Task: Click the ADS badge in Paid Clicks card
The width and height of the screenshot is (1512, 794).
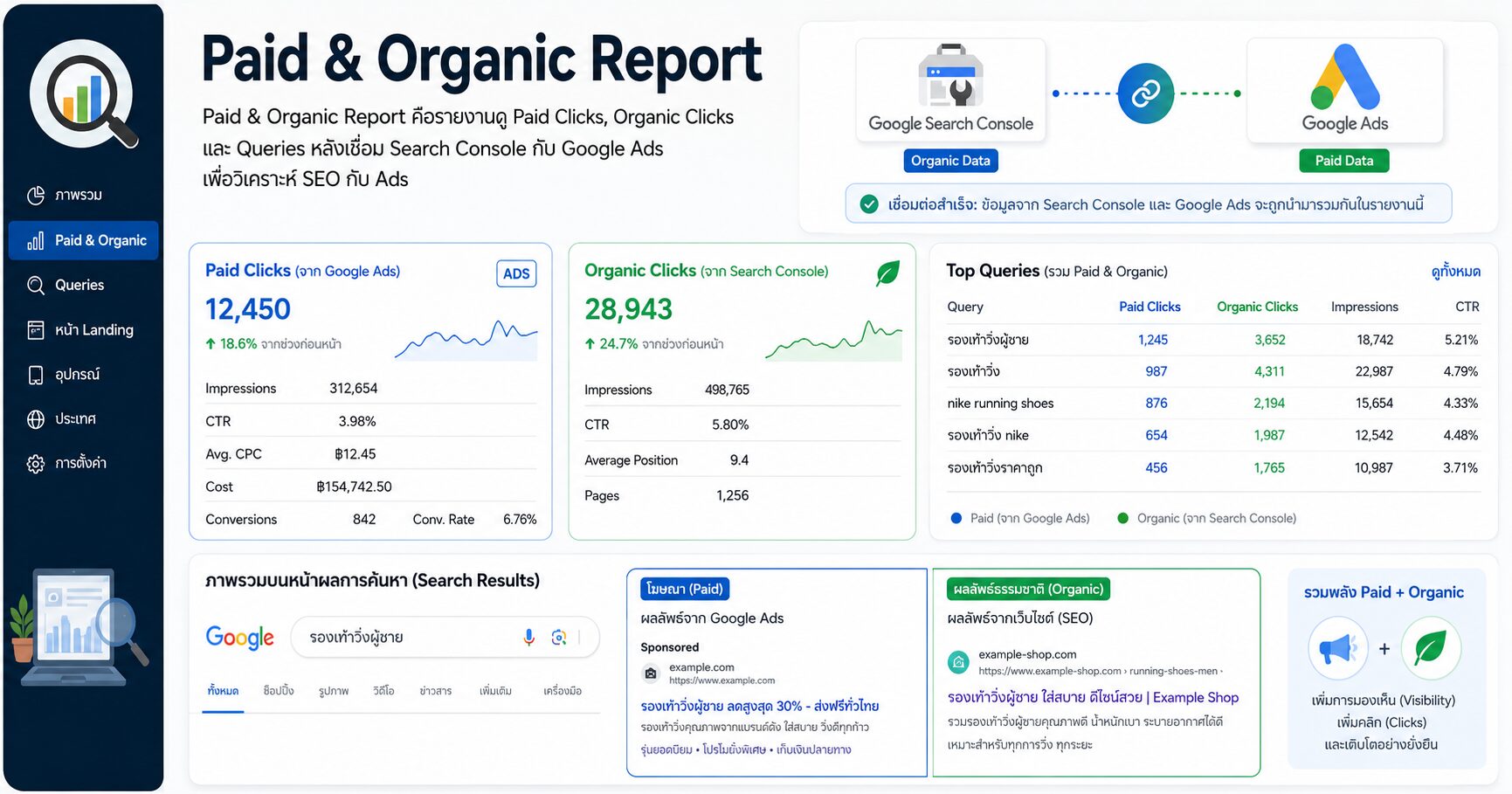Action: pyautogui.click(x=516, y=273)
